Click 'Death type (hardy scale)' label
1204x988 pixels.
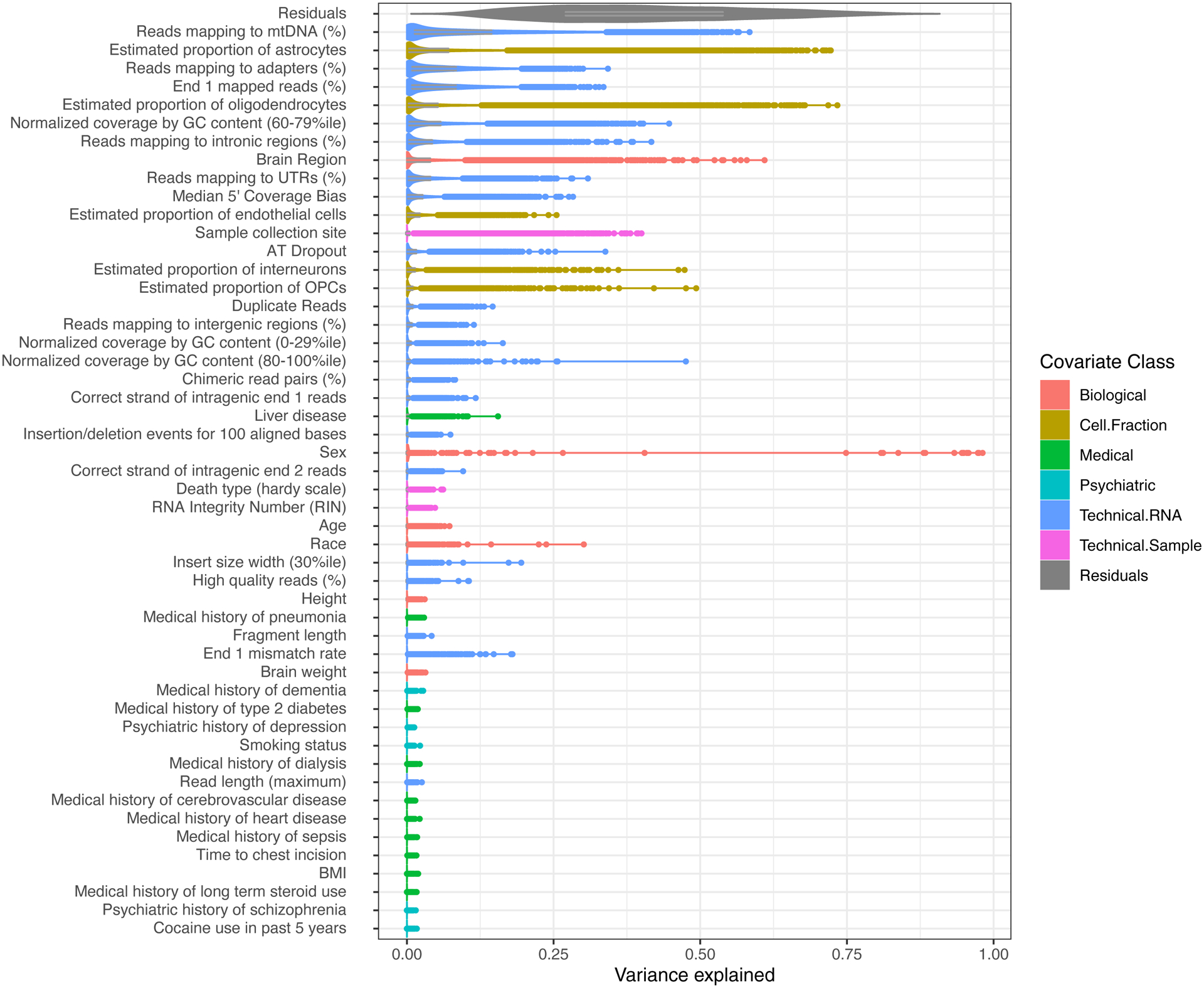(x=261, y=489)
